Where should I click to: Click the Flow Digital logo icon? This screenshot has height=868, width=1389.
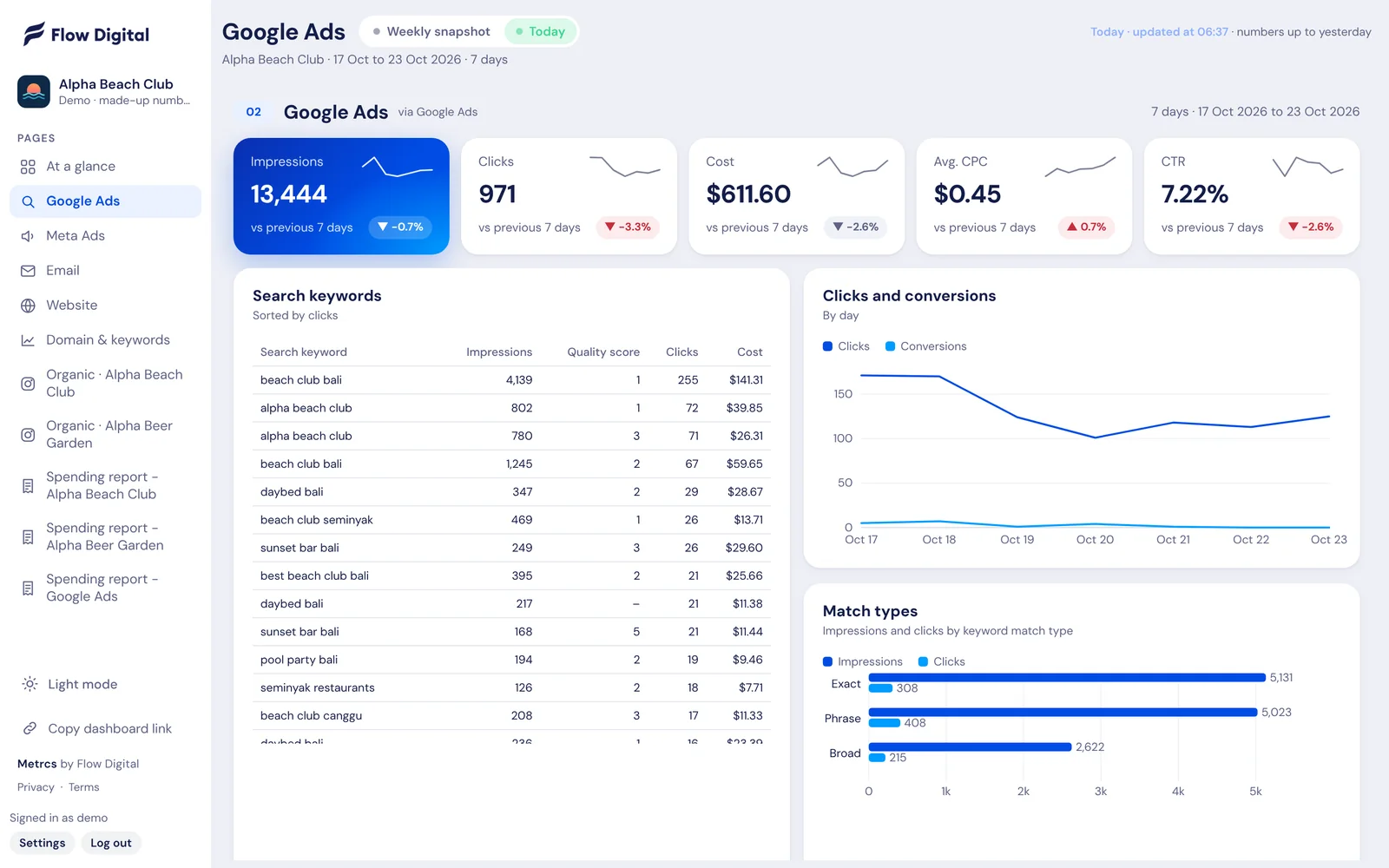(34, 35)
